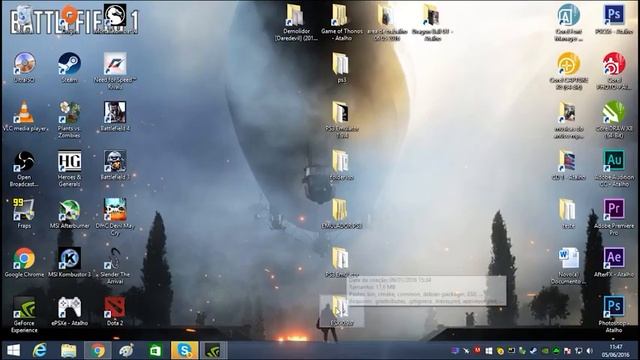Image resolution: width=640 pixels, height=360 pixels.
Task: Select the Recycle Bin icon
Action: click(24, 18)
